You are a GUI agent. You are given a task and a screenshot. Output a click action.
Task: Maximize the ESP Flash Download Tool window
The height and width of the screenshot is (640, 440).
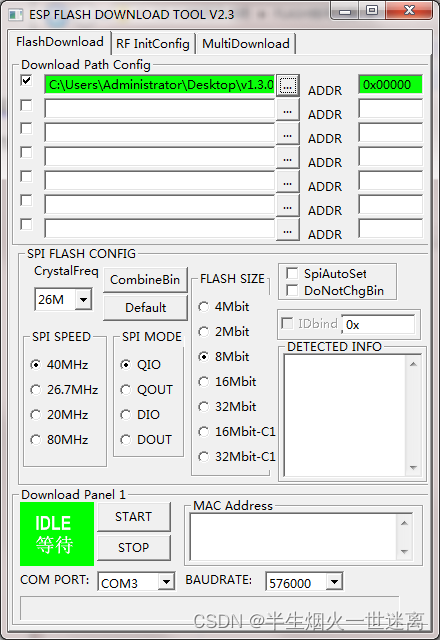372,11
